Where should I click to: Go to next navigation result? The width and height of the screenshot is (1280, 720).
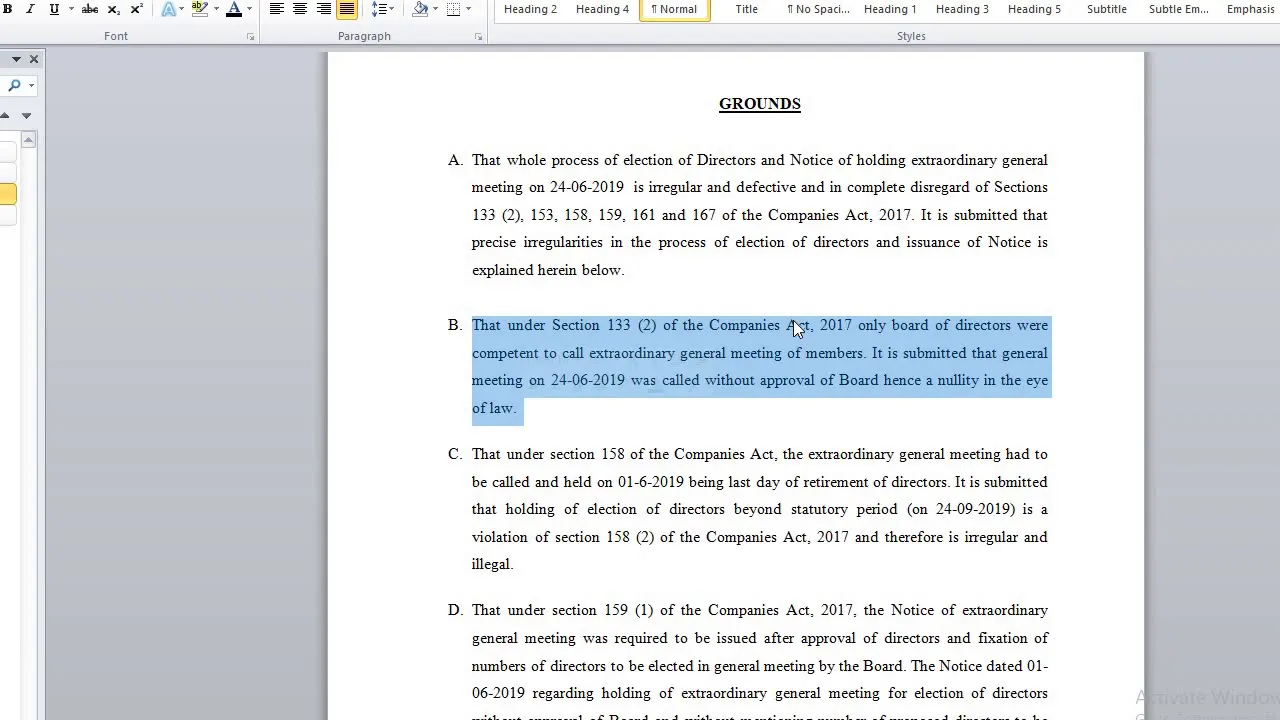pyautogui.click(x=26, y=115)
